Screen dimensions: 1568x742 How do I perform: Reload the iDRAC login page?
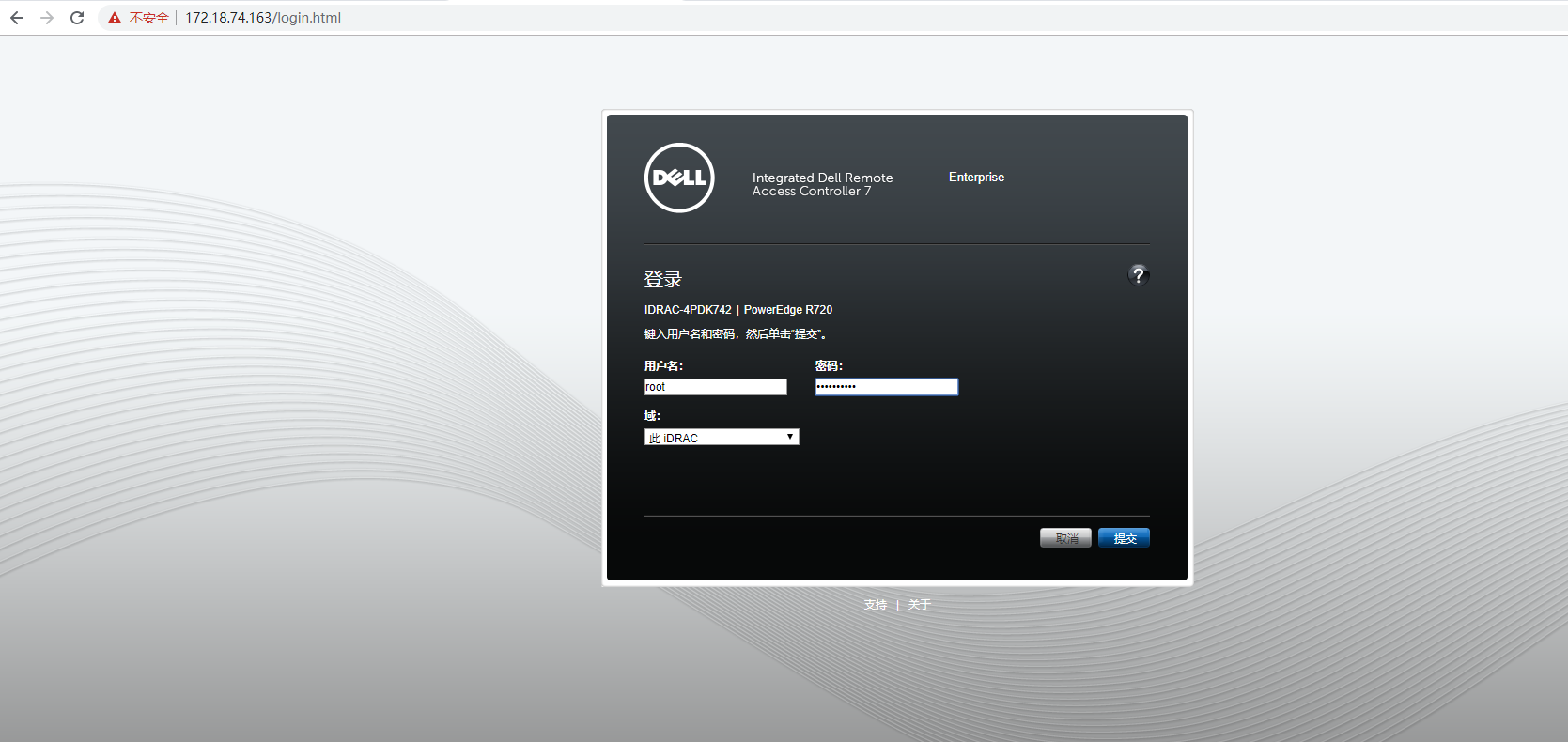[x=77, y=18]
